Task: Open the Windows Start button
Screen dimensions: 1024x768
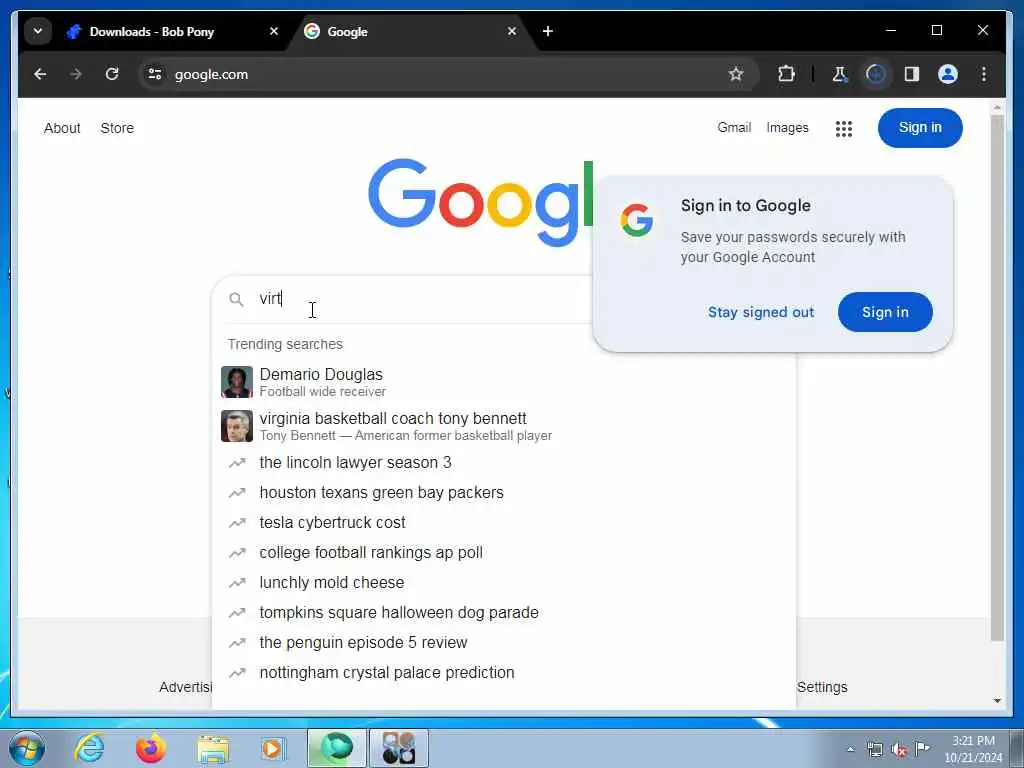Action: 27,748
